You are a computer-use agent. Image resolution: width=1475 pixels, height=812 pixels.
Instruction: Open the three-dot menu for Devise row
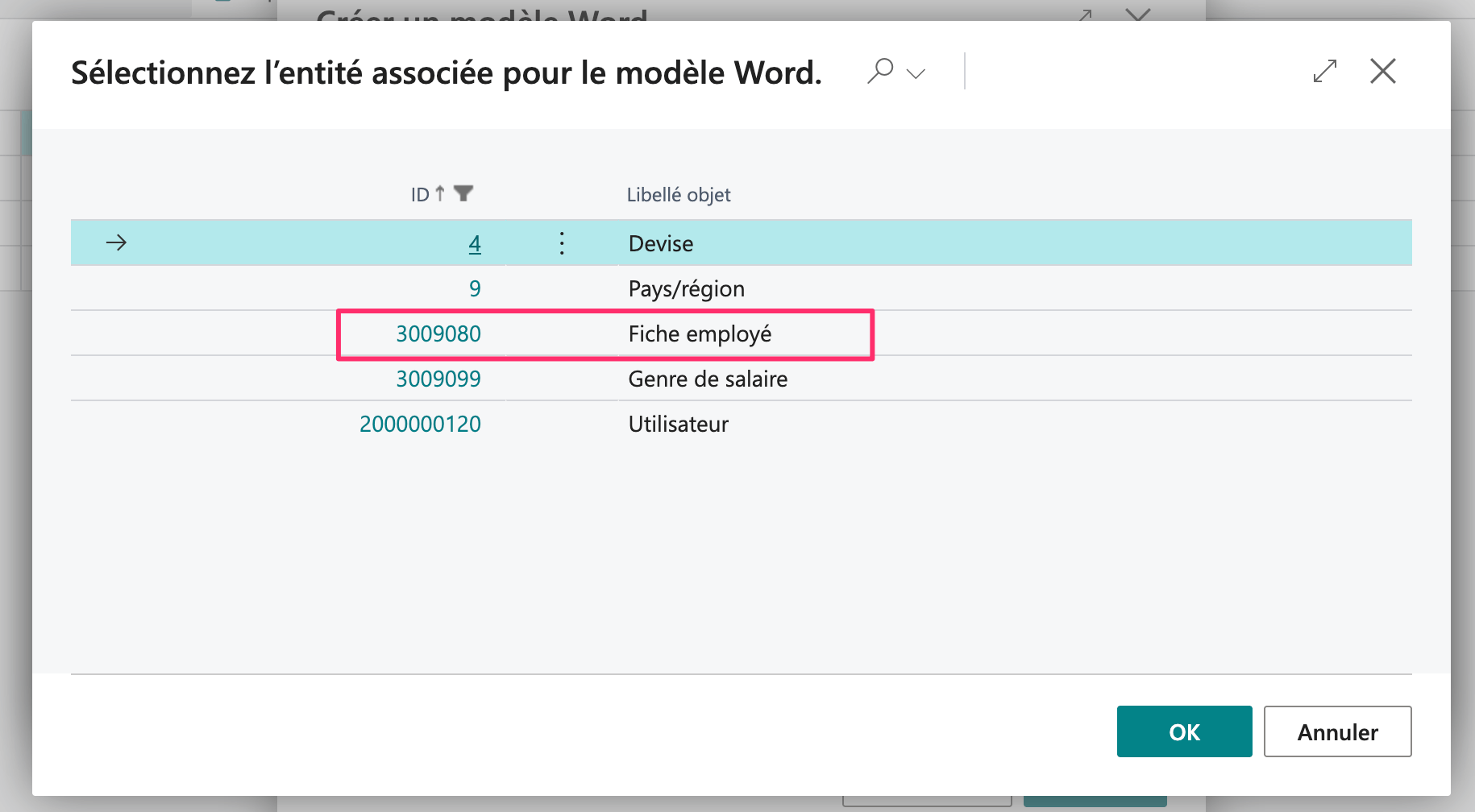562,243
